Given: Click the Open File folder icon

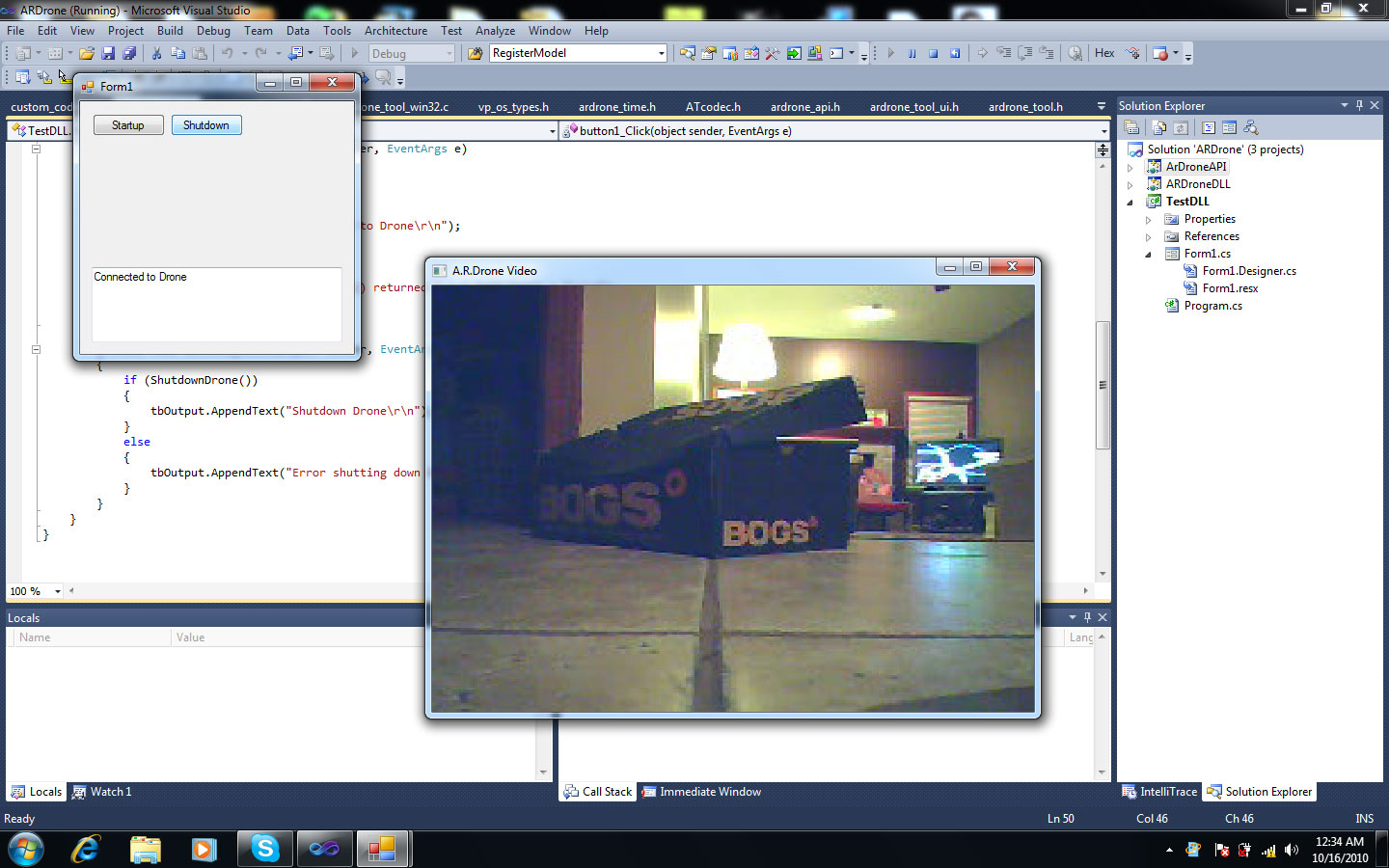Looking at the screenshot, I should 87,54.
